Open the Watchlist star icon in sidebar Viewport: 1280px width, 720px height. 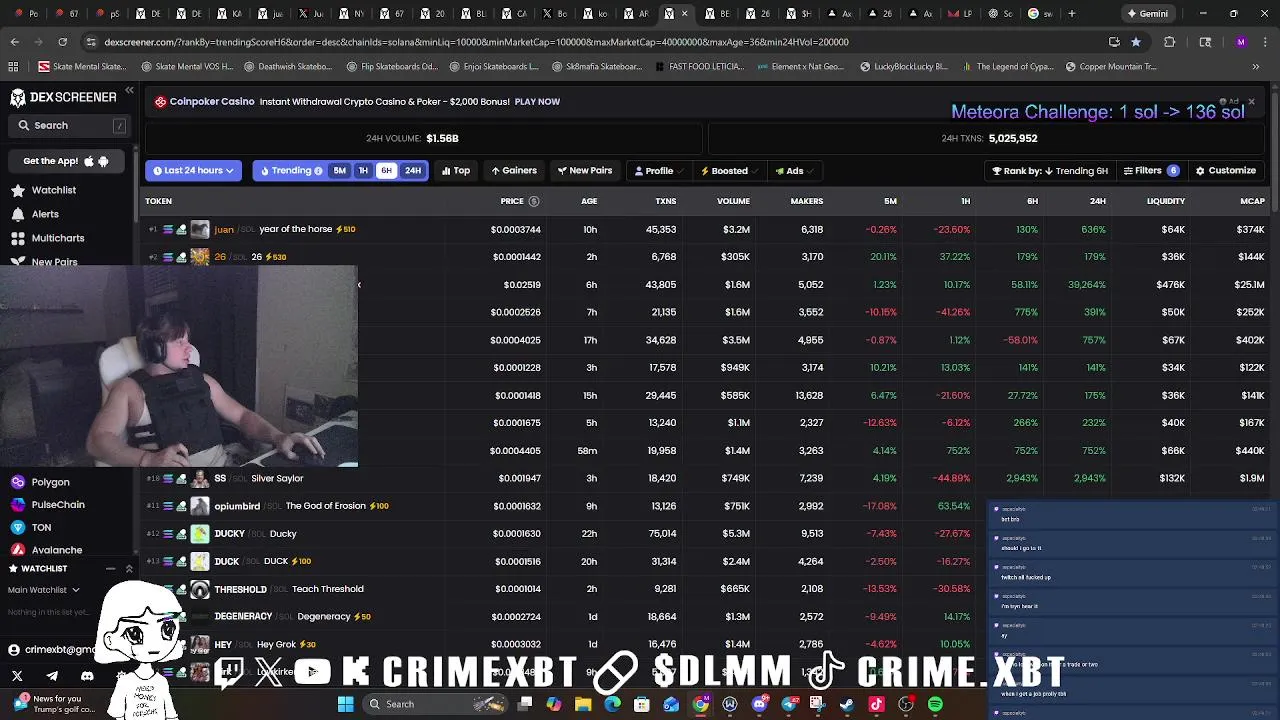18,190
